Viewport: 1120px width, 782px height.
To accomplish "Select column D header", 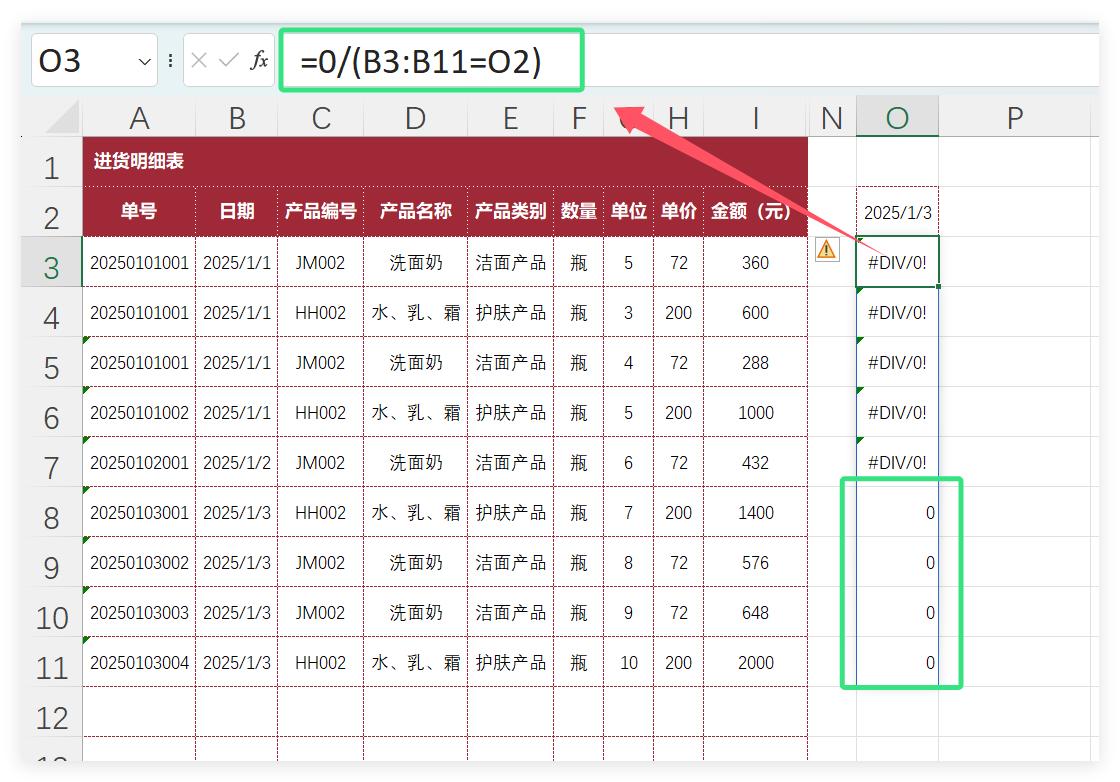I will pyautogui.click(x=416, y=118).
